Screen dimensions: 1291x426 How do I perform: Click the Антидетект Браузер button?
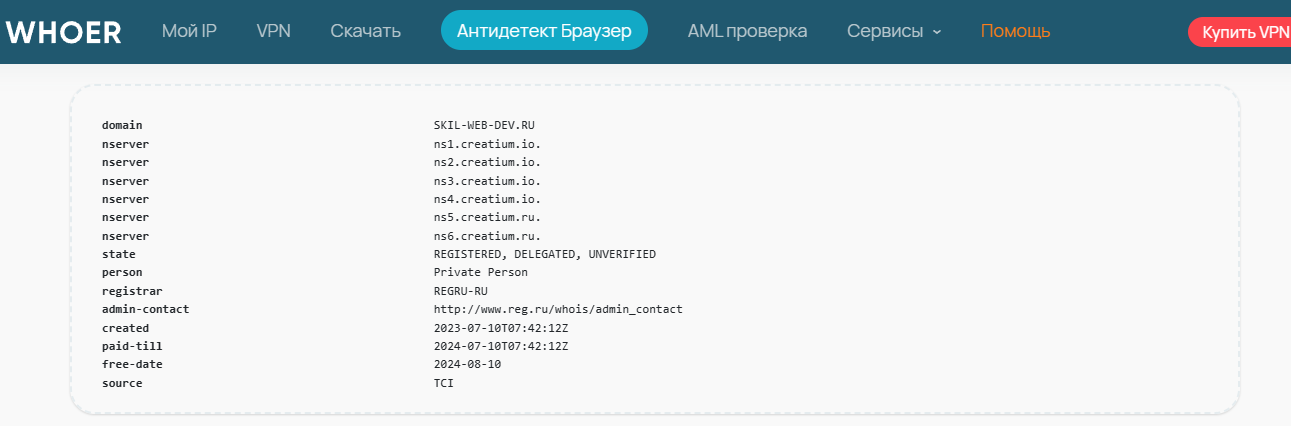click(x=544, y=31)
